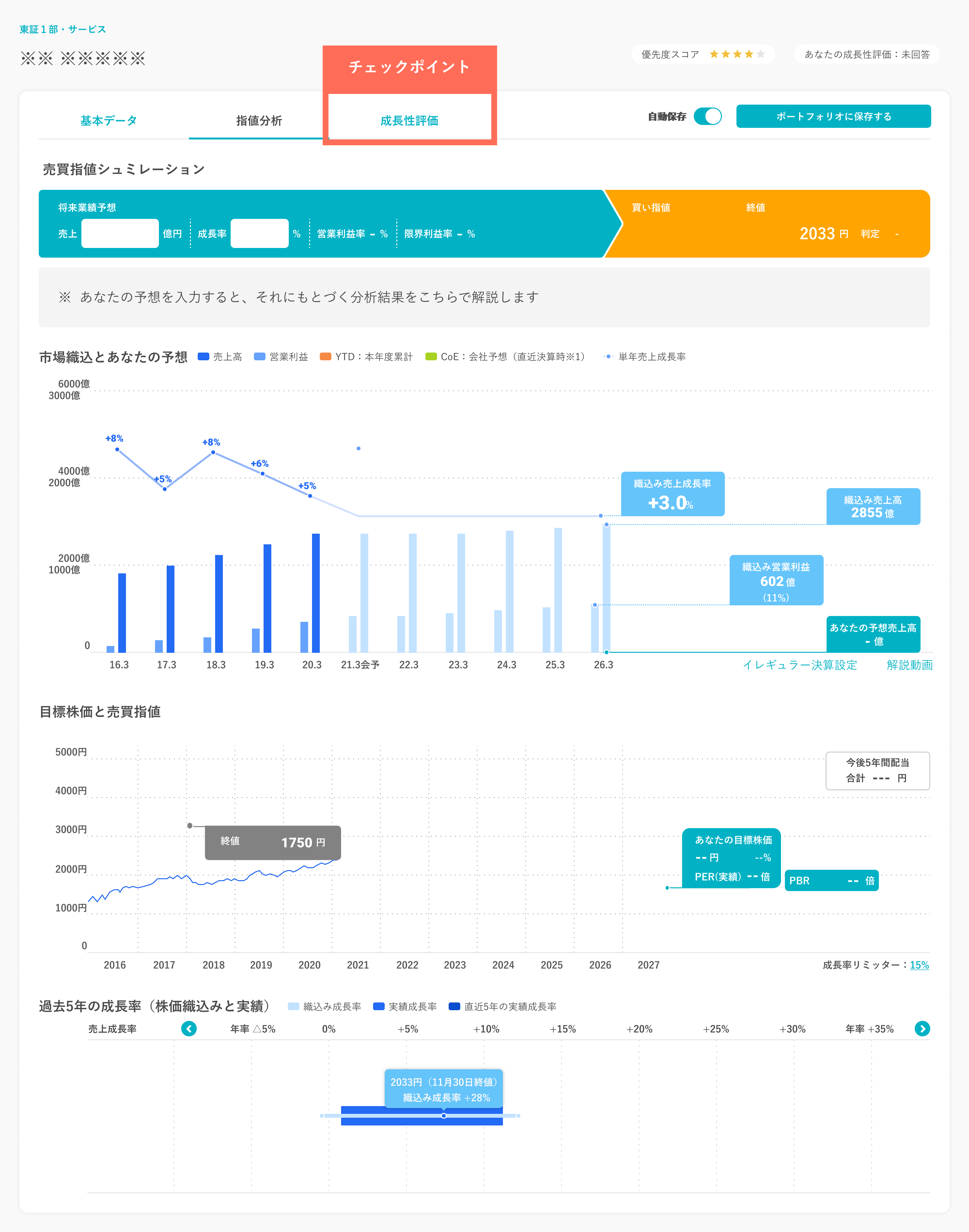Click the +5% growth point at 20.3
969x1232 pixels.
(x=310, y=496)
